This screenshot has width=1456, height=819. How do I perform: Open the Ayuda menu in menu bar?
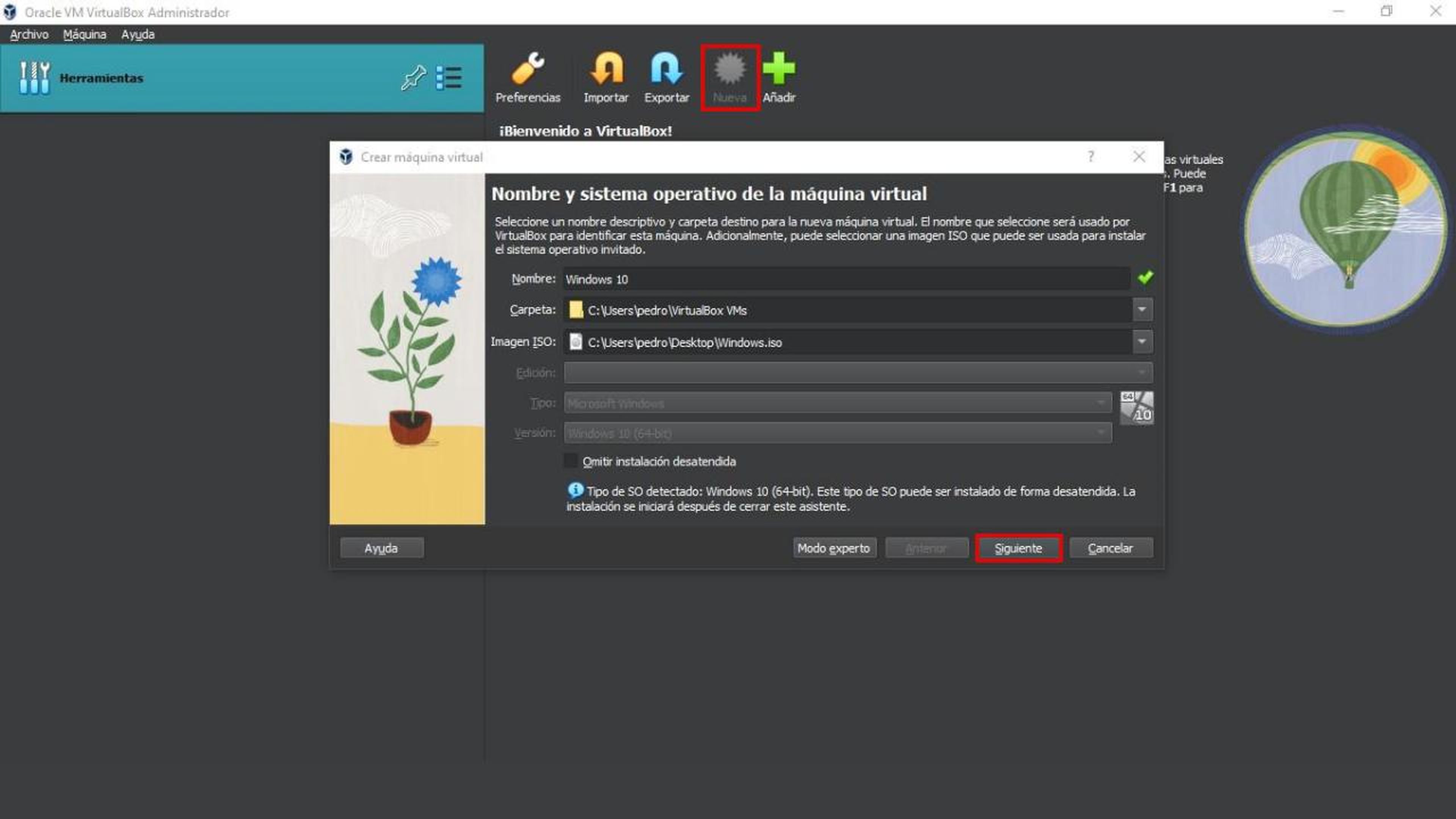pyautogui.click(x=137, y=35)
